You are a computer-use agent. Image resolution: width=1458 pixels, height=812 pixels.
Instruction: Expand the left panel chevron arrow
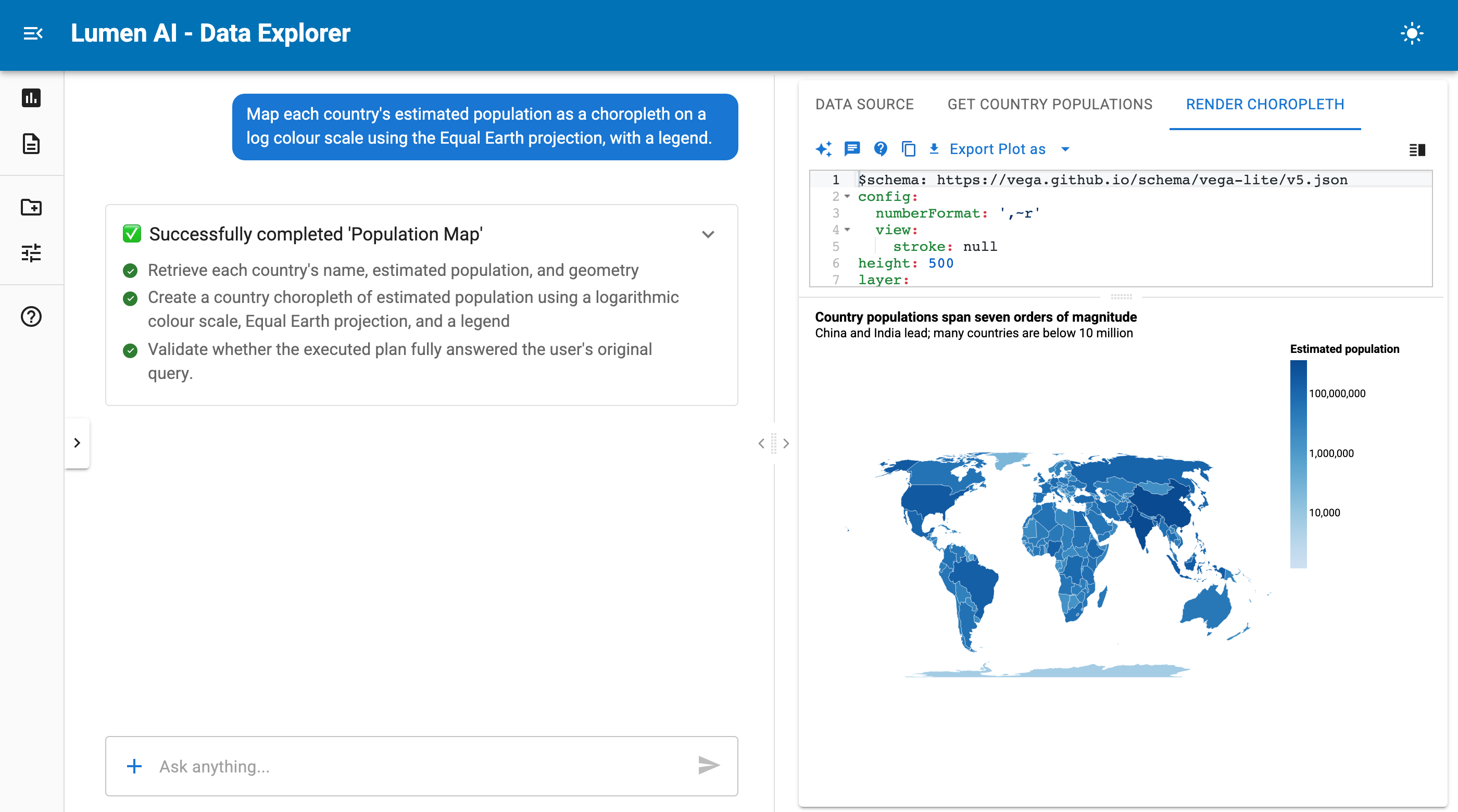click(x=77, y=443)
